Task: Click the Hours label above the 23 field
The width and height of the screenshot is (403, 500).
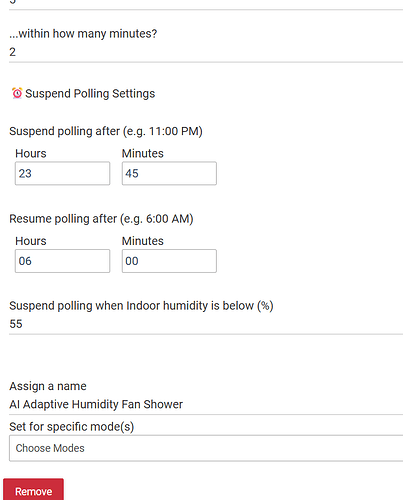Action: pyautogui.click(x=31, y=153)
